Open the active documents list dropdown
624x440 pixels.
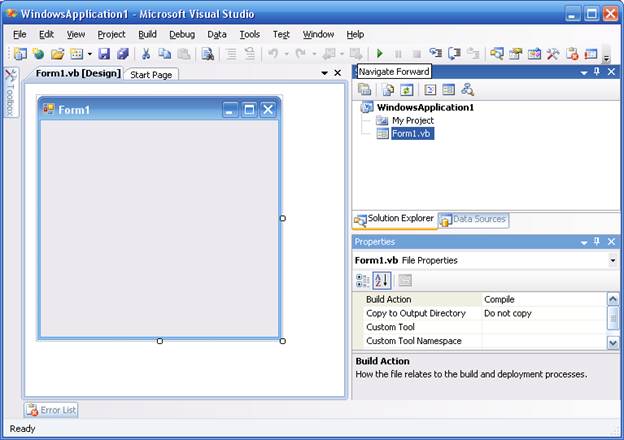click(x=324, y=73)
